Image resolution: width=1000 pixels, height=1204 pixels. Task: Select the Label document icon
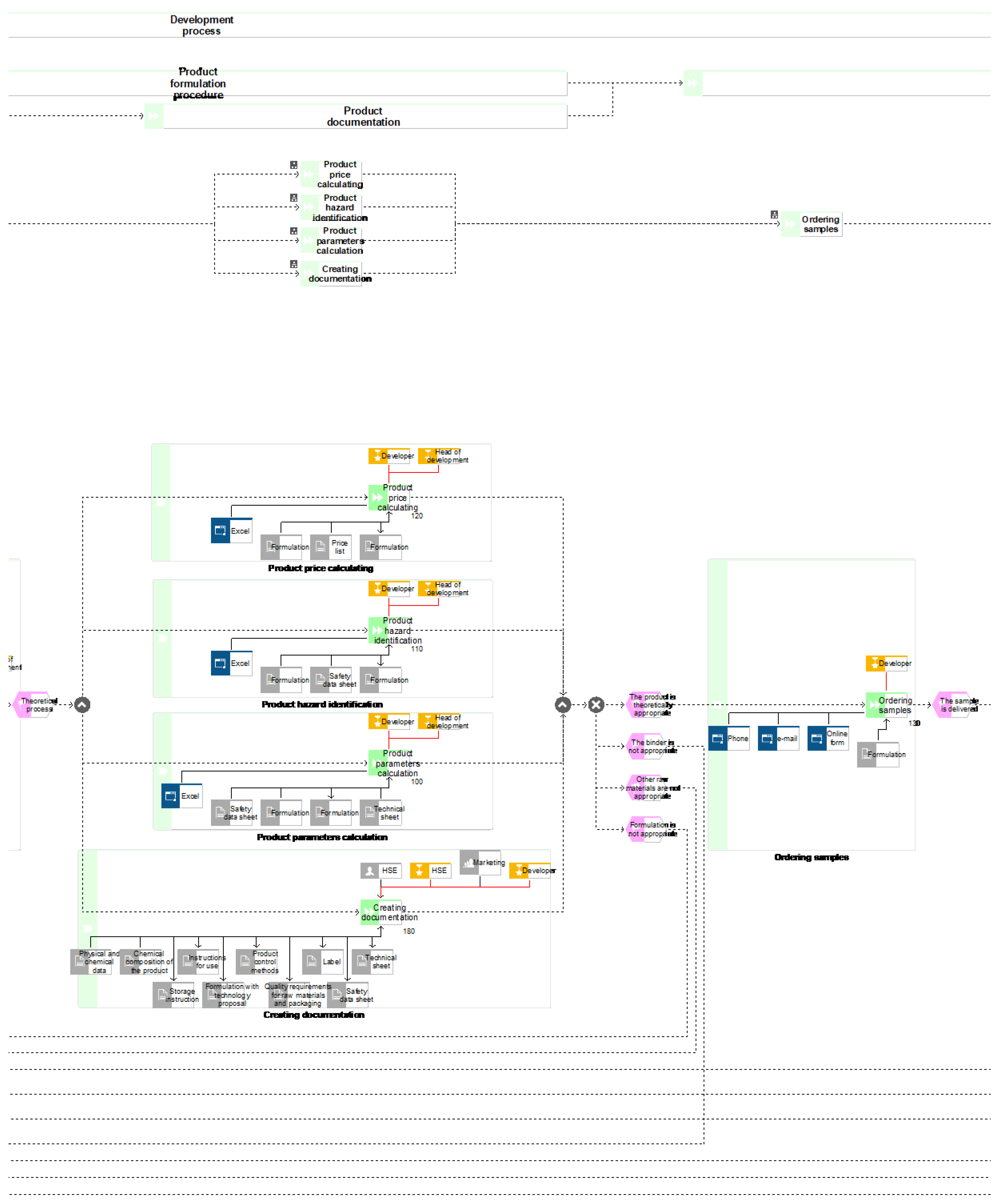[312, 963]
